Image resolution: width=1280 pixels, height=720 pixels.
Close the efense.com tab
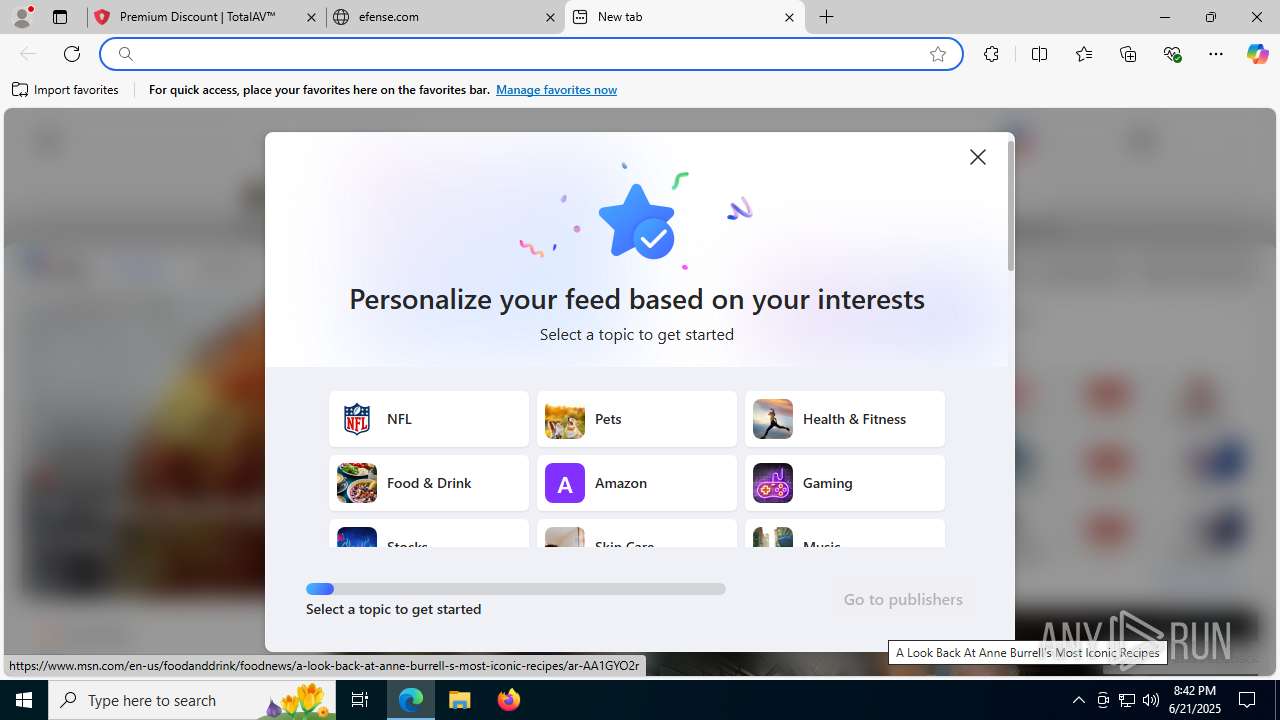550,17
